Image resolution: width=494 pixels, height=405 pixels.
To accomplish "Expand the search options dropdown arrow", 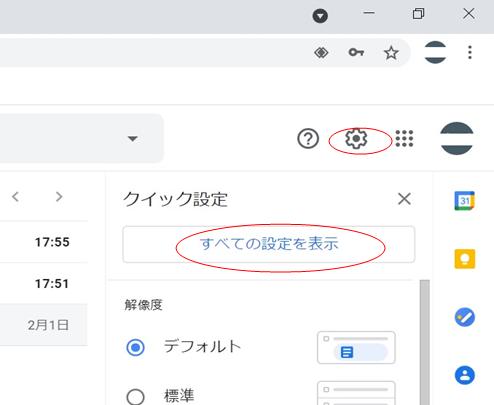I will point(133,138).
